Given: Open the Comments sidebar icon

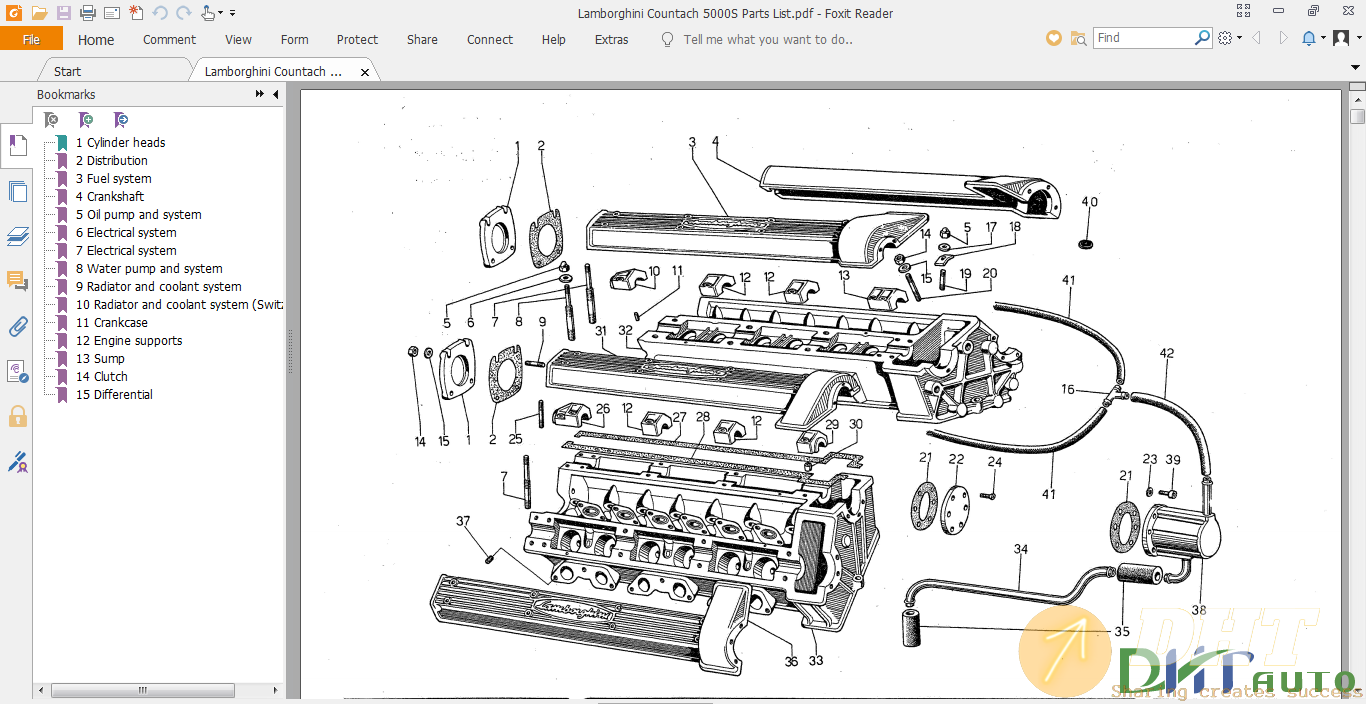Looking at the screenshot, I should click(x=17, y=281).
